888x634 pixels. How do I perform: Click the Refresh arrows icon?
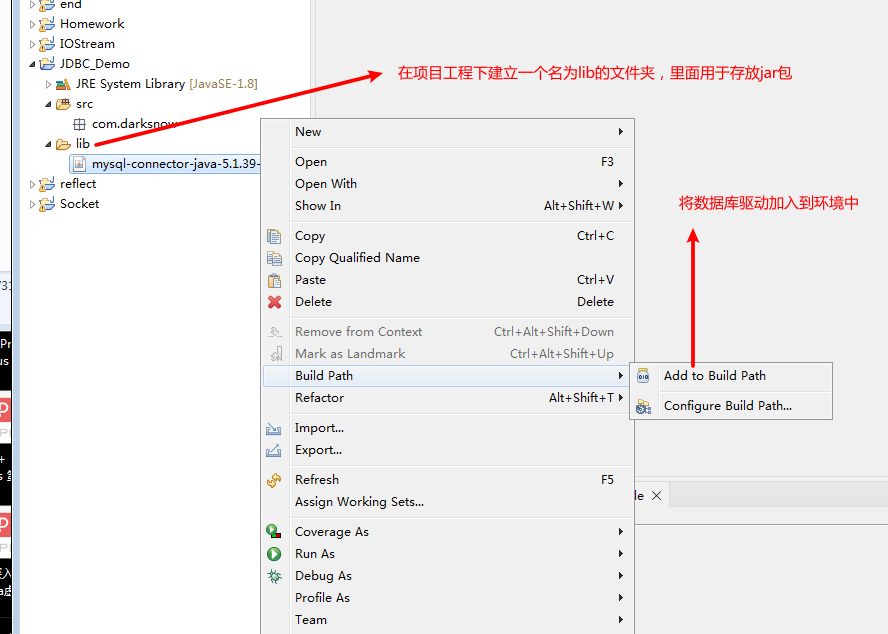pos(274,480)
